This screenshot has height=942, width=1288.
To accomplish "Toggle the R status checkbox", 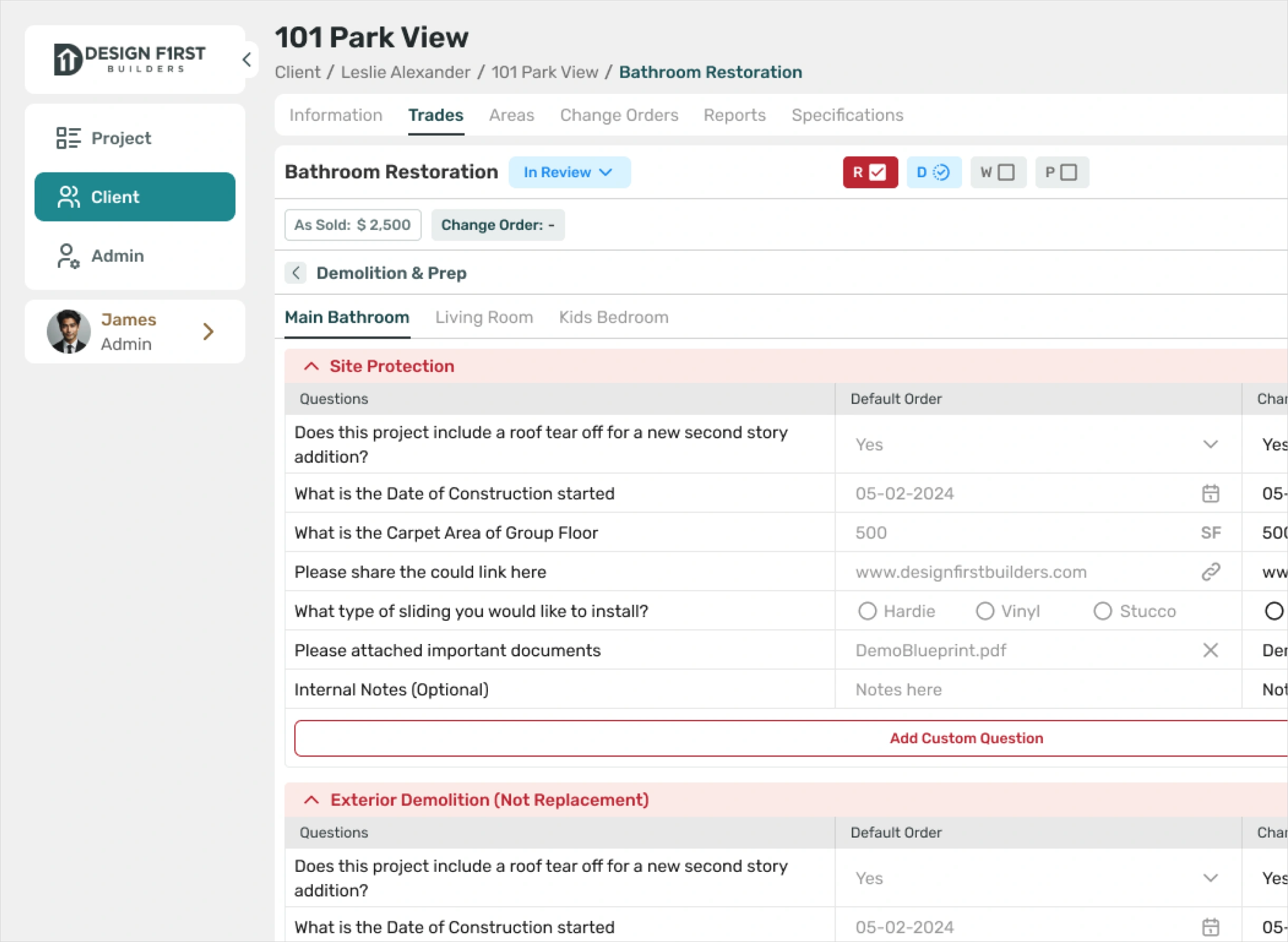I will pos(877,172).
